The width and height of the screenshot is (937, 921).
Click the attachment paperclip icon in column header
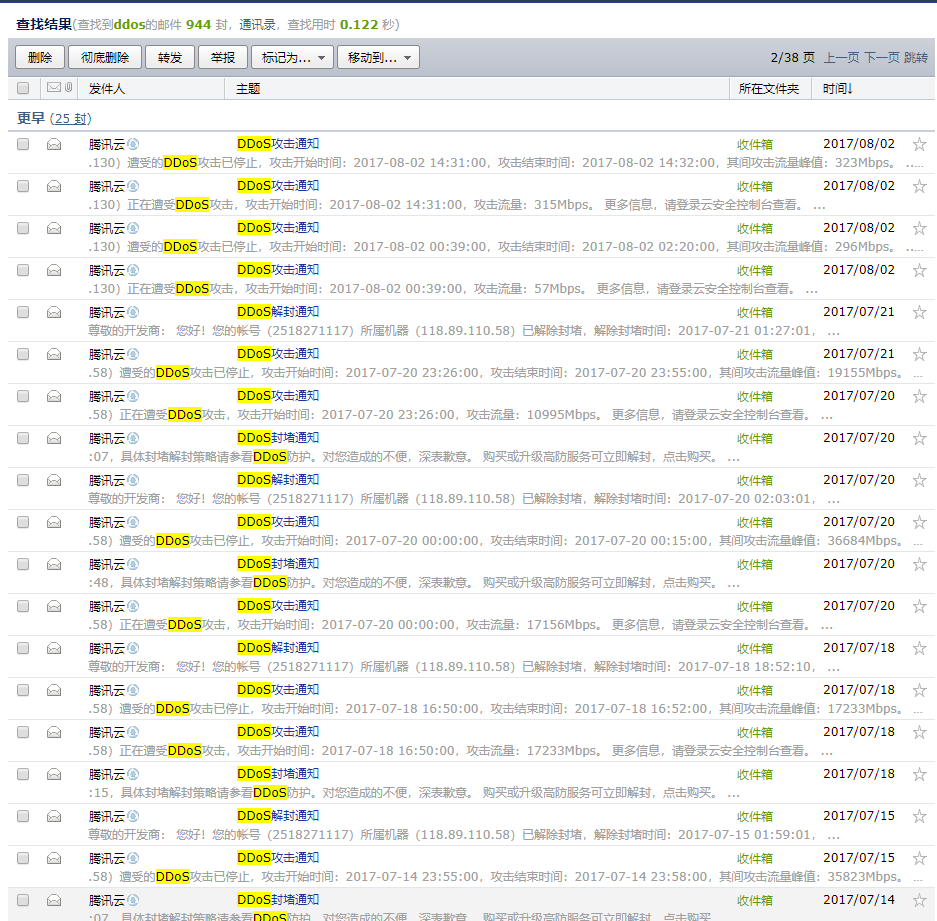tap(68, 88)
